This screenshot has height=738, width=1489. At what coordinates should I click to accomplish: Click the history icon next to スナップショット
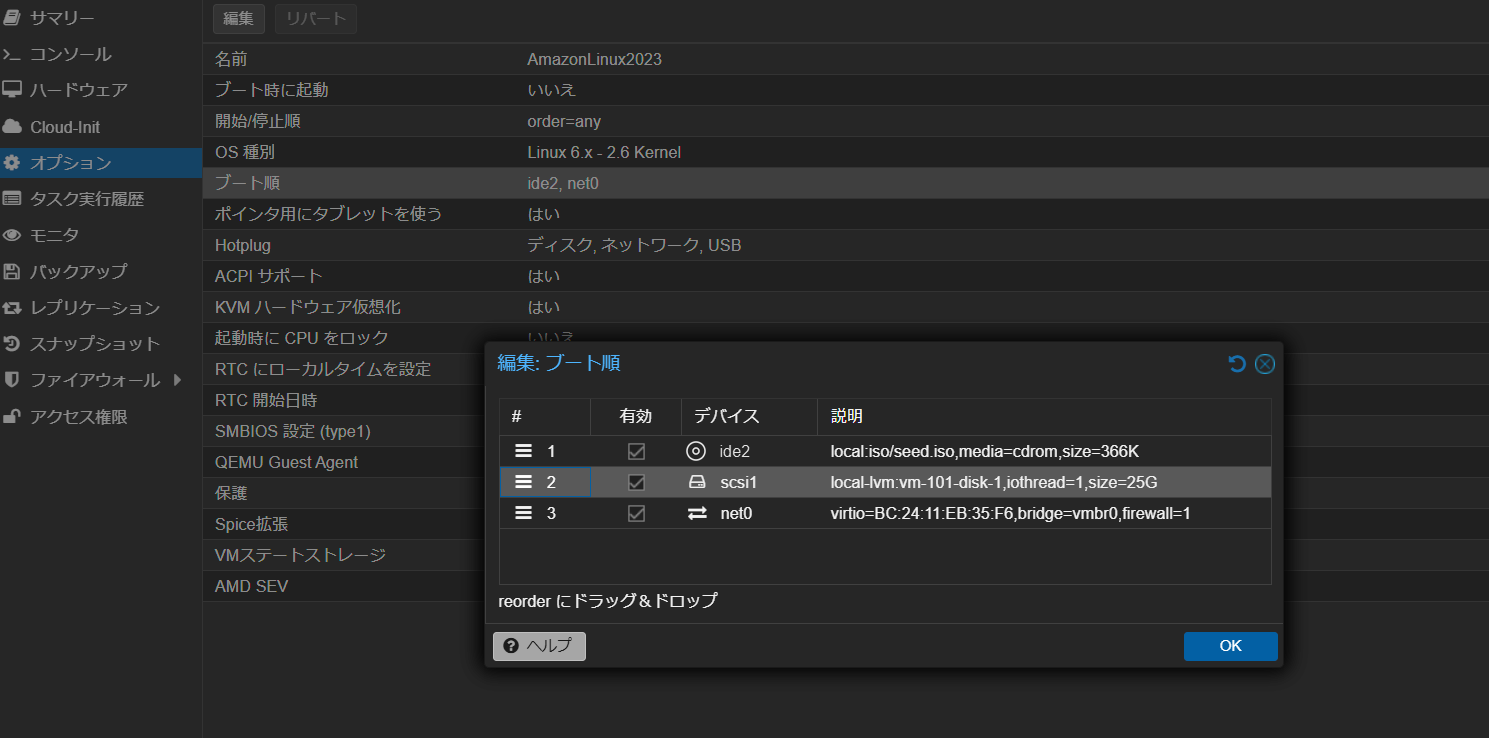pyautogui.click(x=12, y=343)
